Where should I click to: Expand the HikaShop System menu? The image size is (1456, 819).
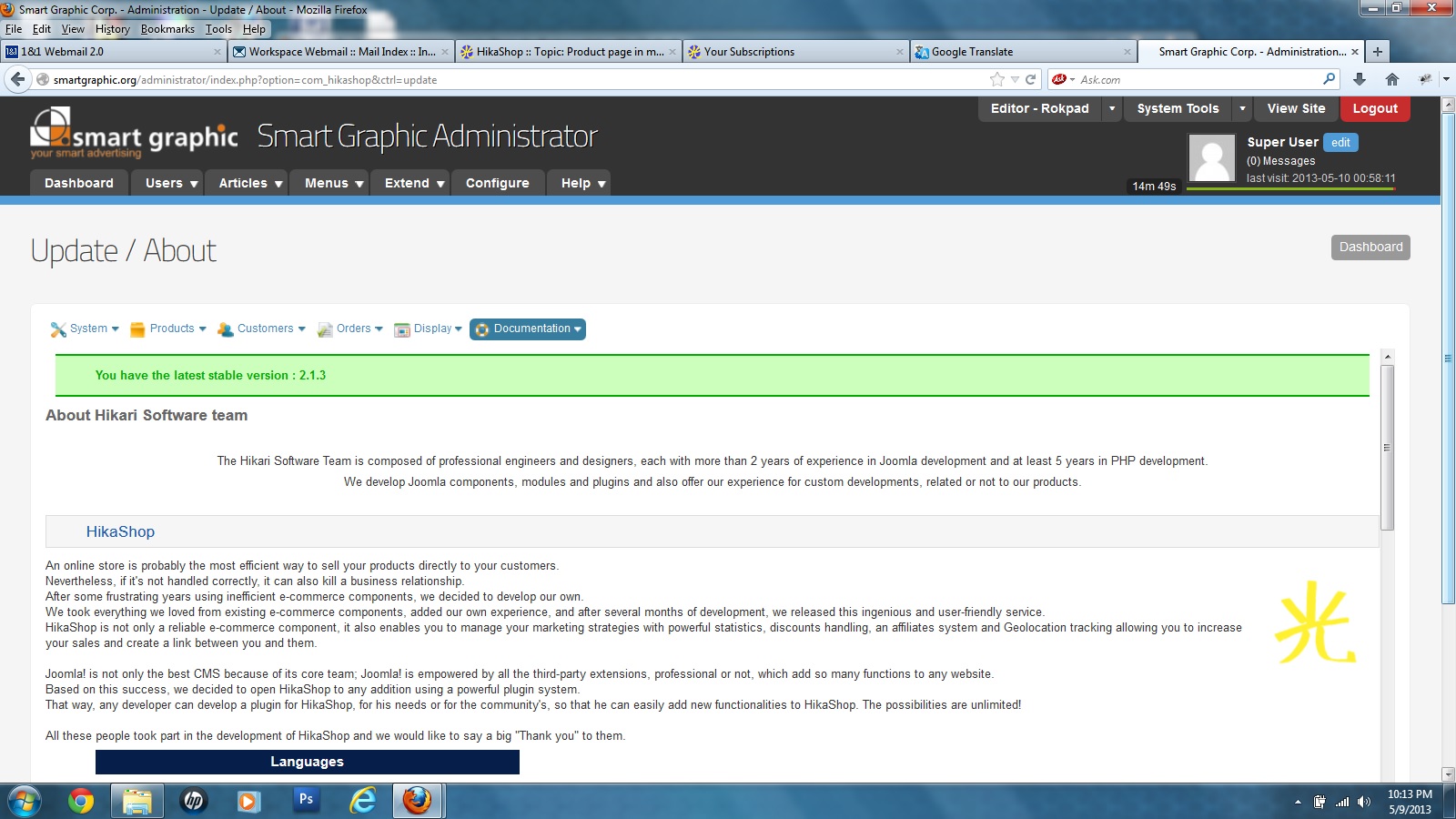86,329
